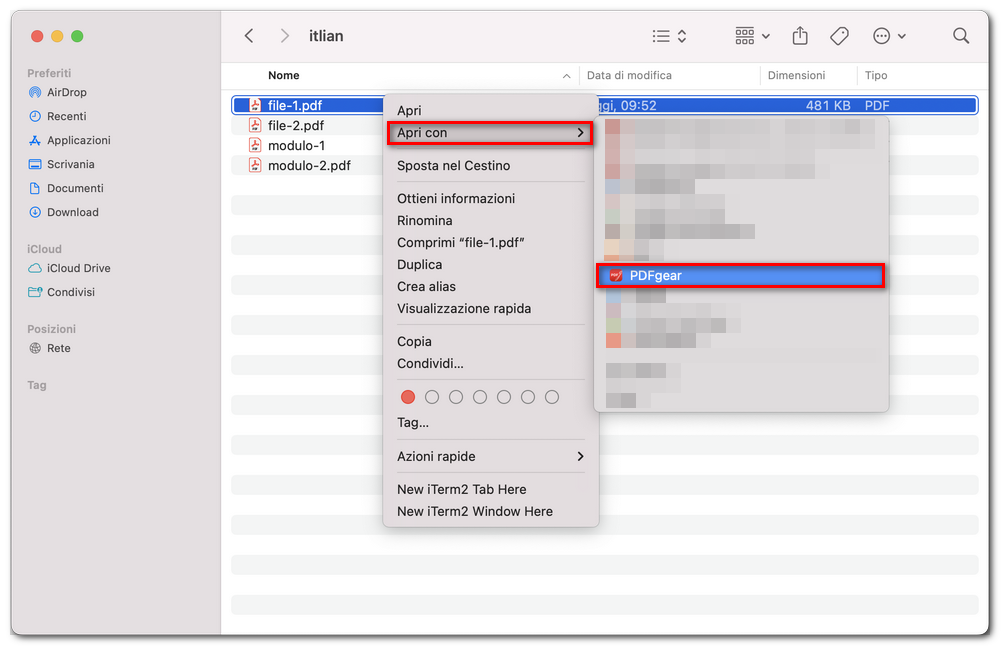Screen dimensions: 1001x646
Task: Select the red tag color dot
Action: [x=408, y=397]
